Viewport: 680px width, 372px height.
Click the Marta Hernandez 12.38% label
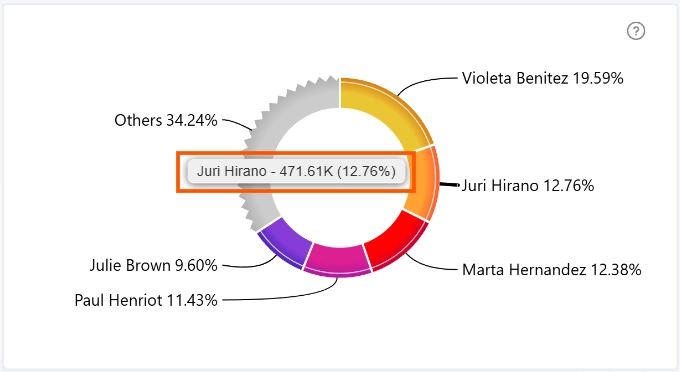tap(551, 270)
